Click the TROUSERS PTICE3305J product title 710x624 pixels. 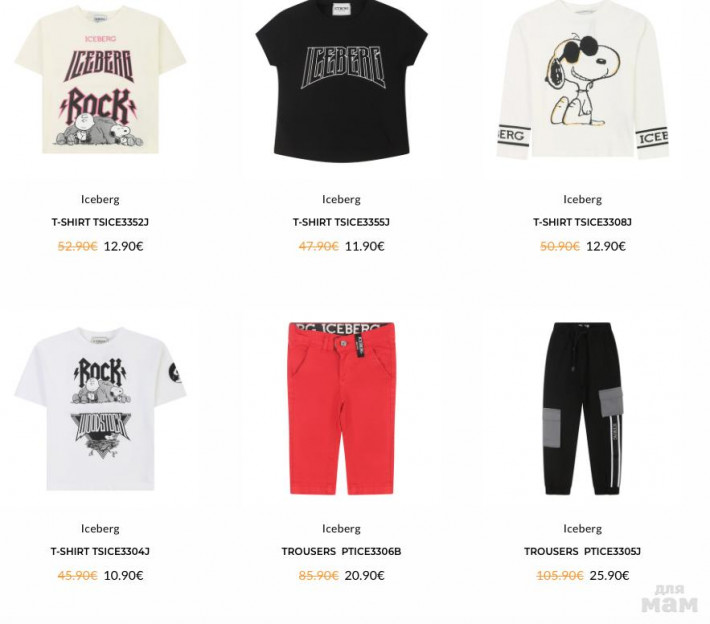[x=582, y=552]
